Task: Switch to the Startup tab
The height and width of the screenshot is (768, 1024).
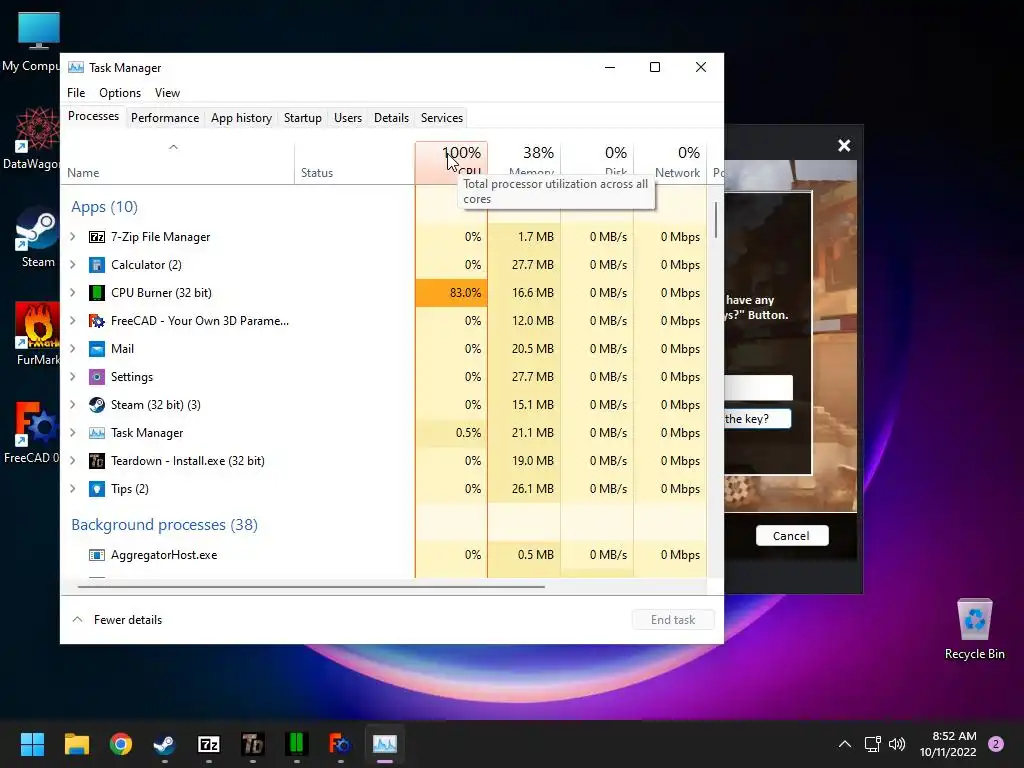Action: [x=302, y=118]
